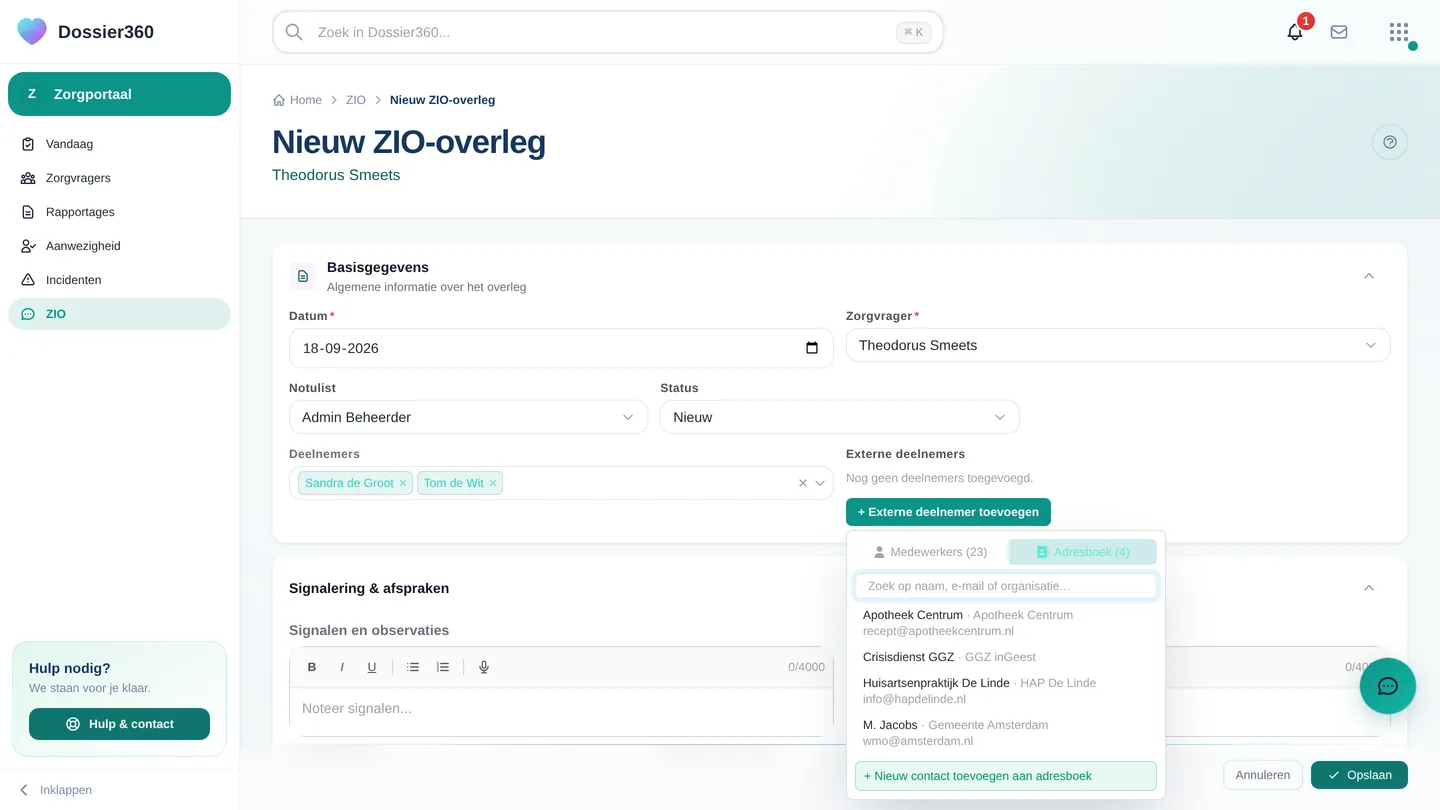Go to Vandaag in the sidebar
The height and width of the screenshot is (810, 1440).
click(119, 144)
